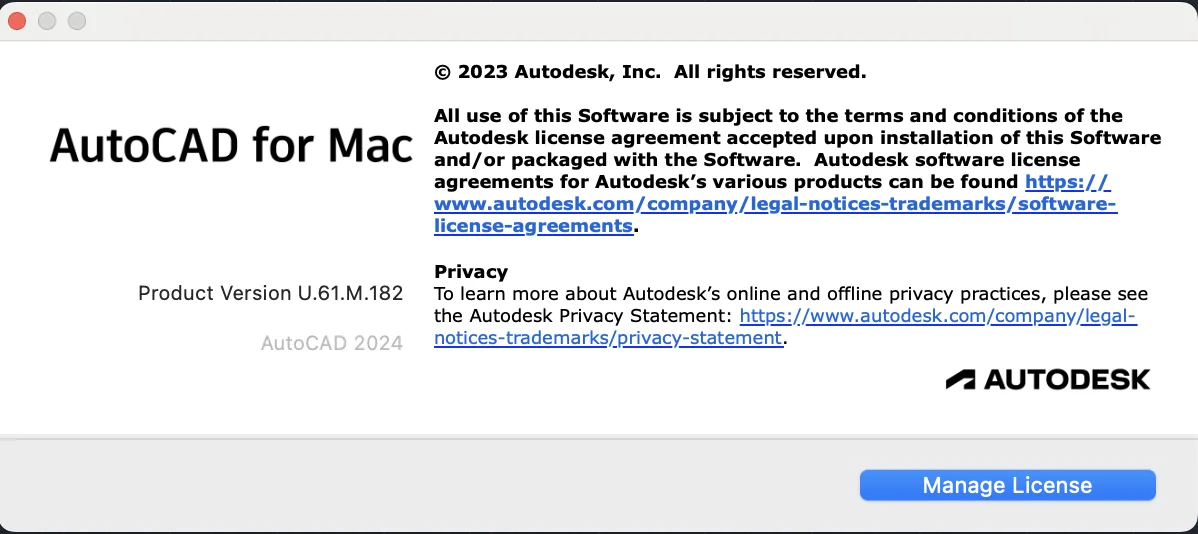Click the Autodesk logo symbol mark
The image size is (1198, 534).
pos(960,380)
